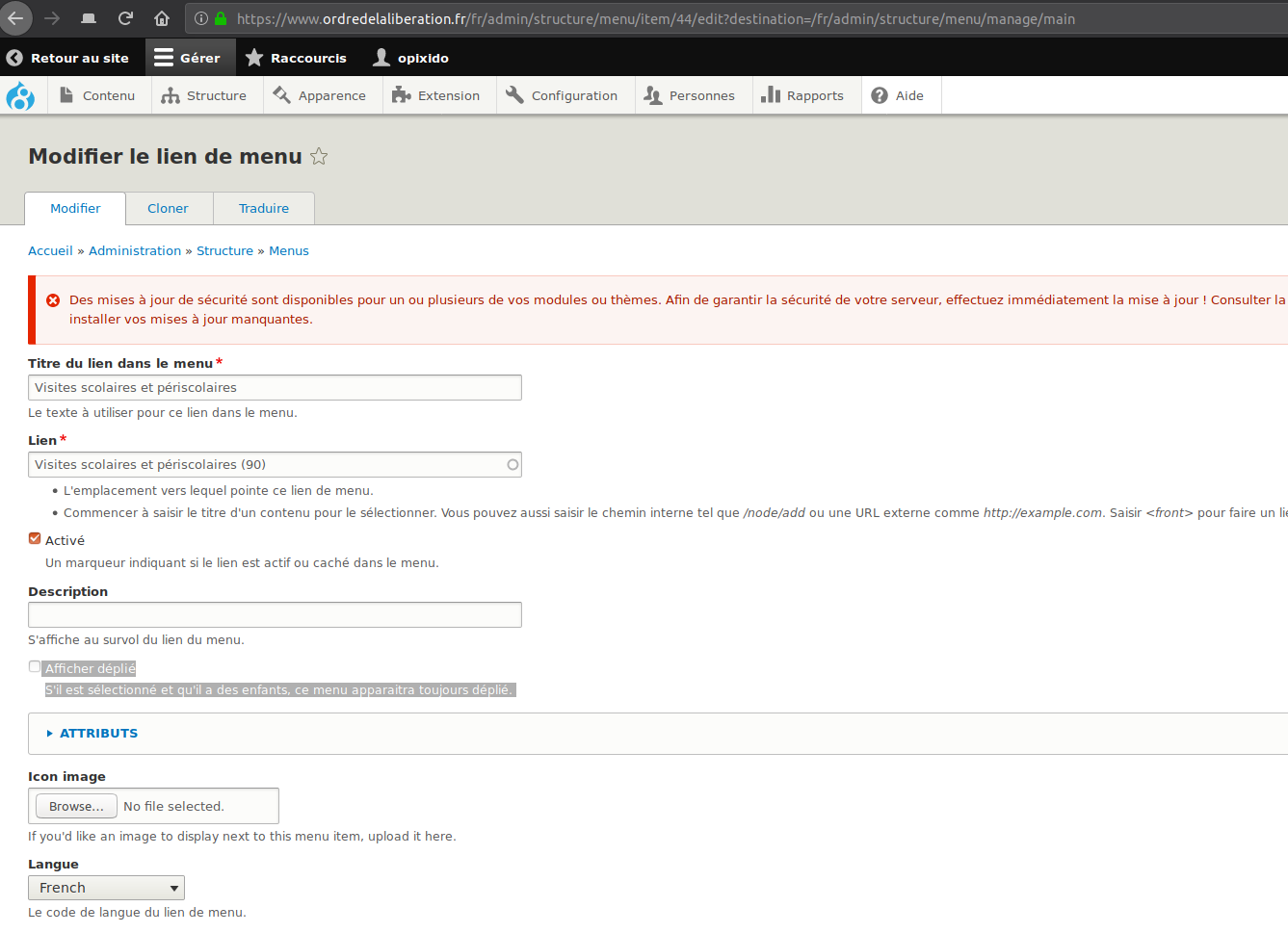Image resolution: width=1288 pixels, height=933 pixels.
Task: Open the Langue dropdown showing French
Action: 106,888
